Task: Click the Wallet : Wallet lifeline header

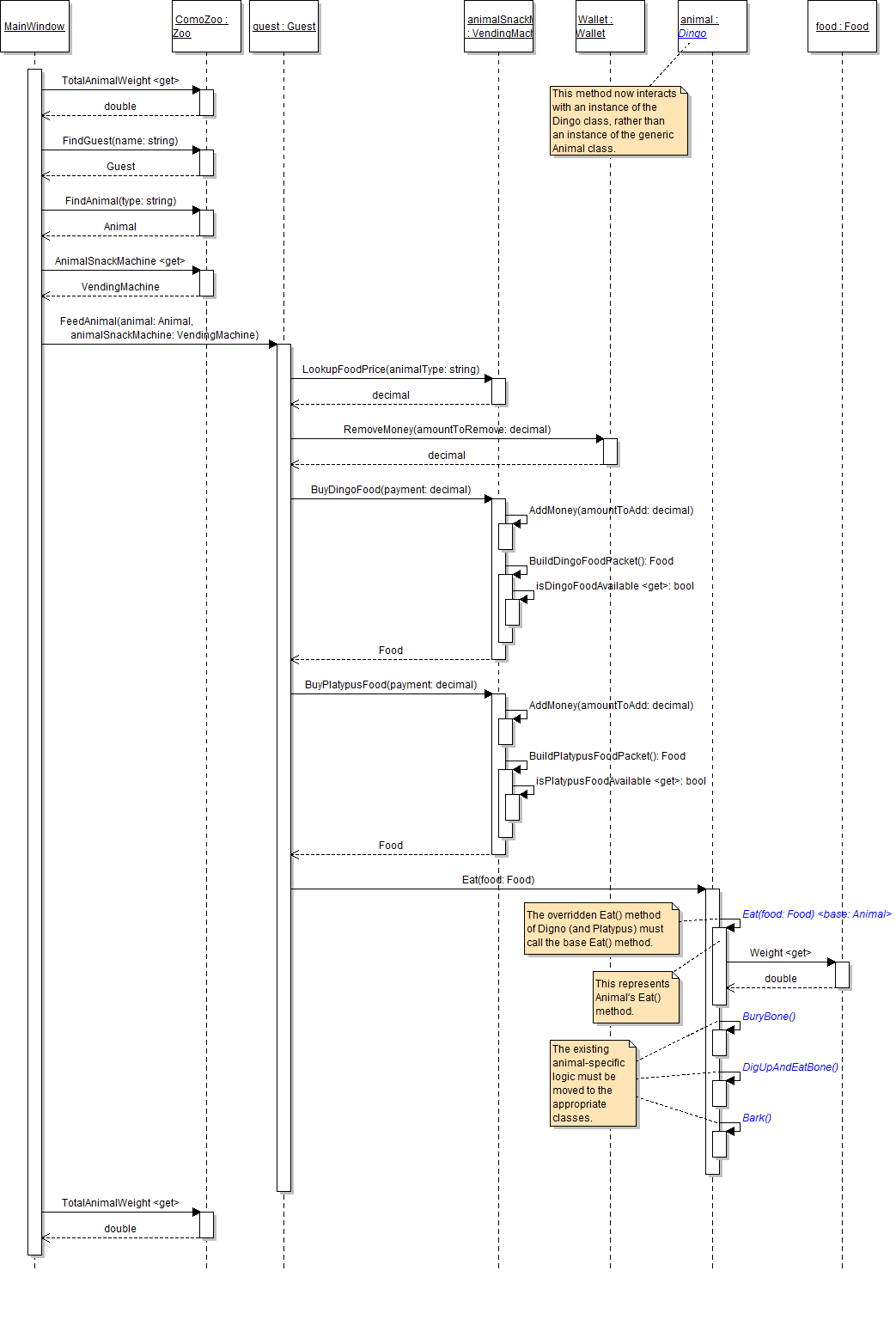Action: [610, 27]
